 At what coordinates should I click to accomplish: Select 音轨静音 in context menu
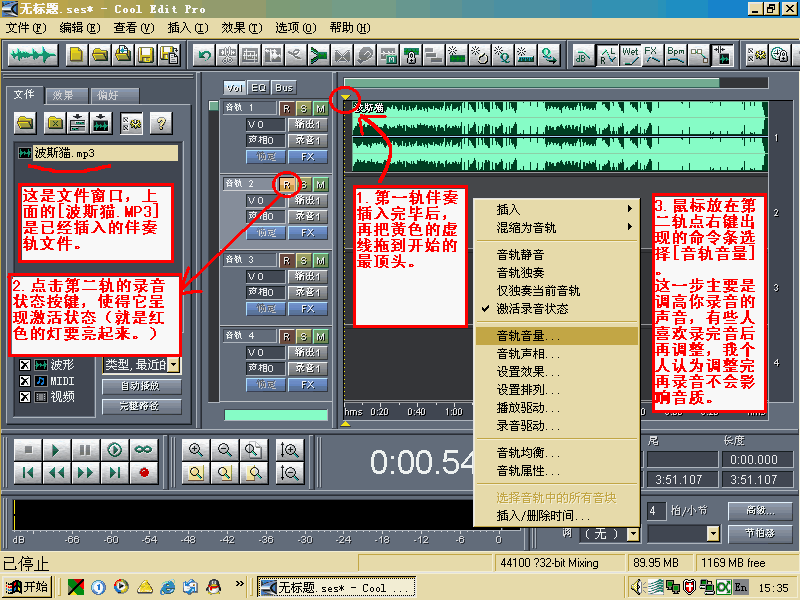[x=557, y=255]
